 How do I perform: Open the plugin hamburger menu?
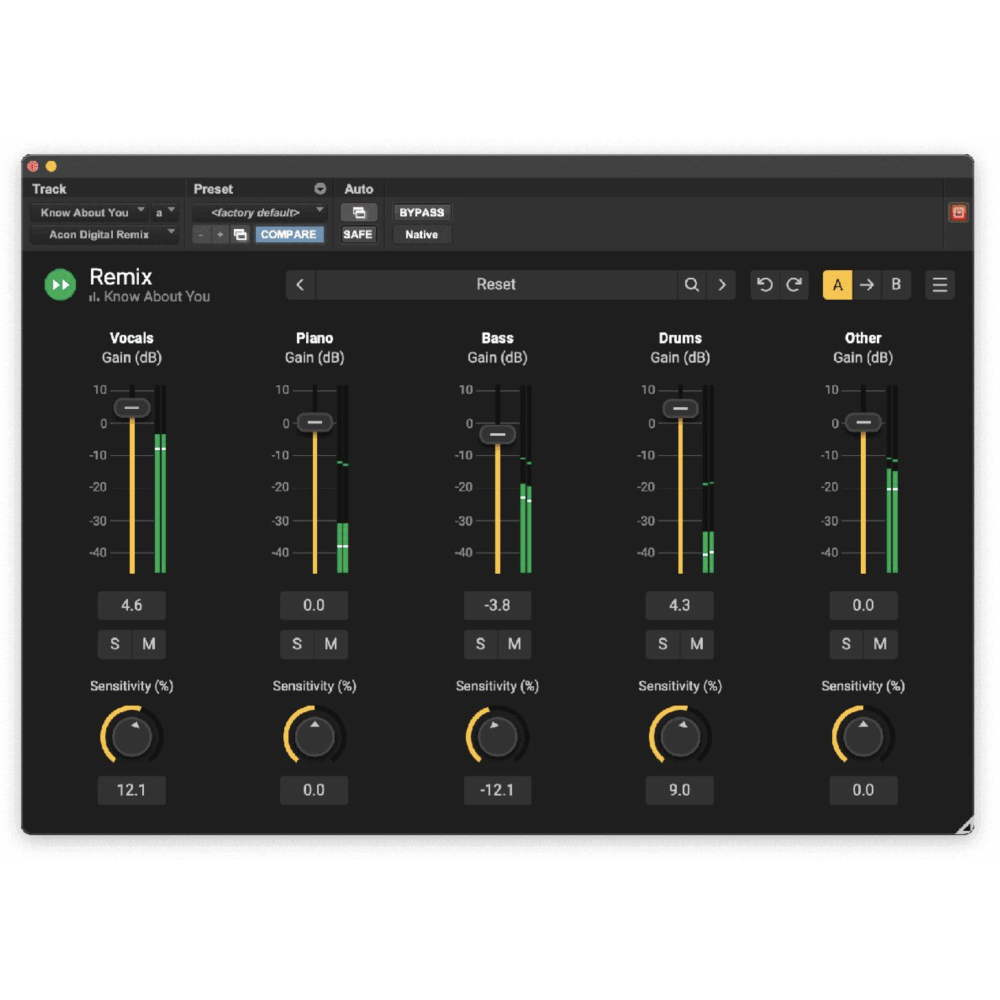[x=939, y=285]
